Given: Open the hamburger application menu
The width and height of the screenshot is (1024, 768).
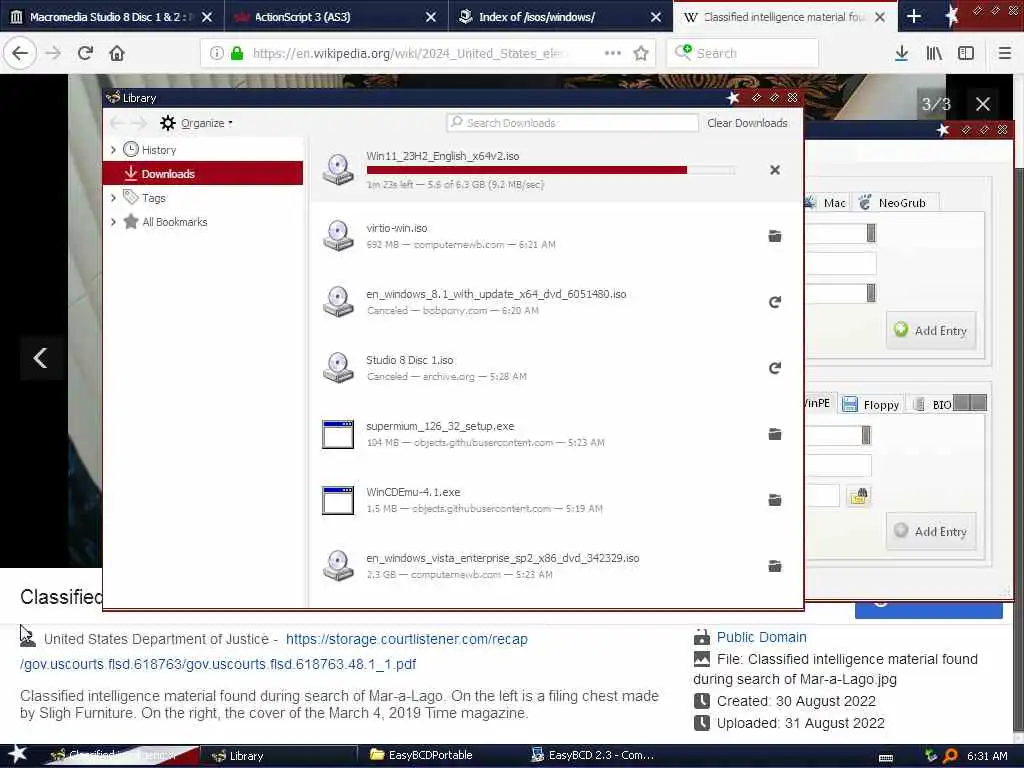Looking at the screenshot, I should coord(1004,53).
